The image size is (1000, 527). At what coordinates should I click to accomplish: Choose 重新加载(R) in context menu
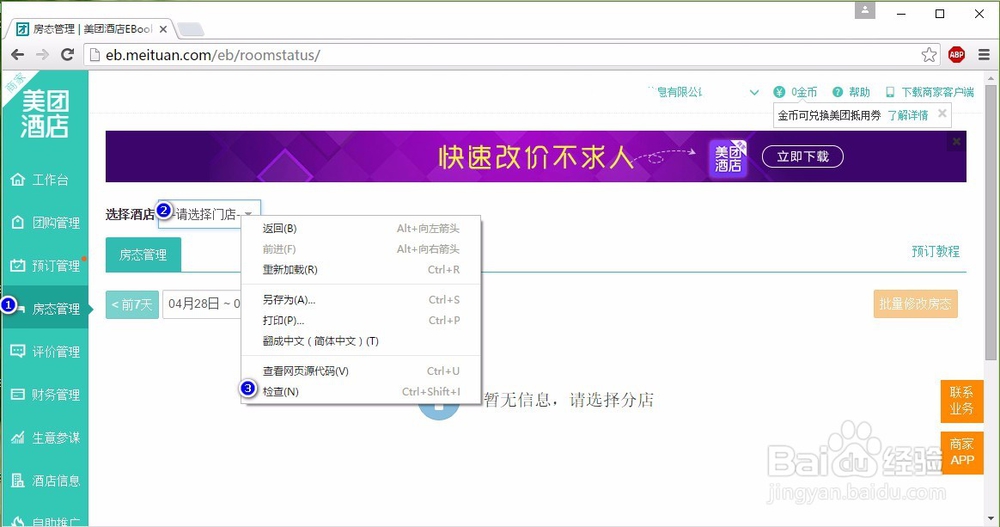[x=361, y=269]
